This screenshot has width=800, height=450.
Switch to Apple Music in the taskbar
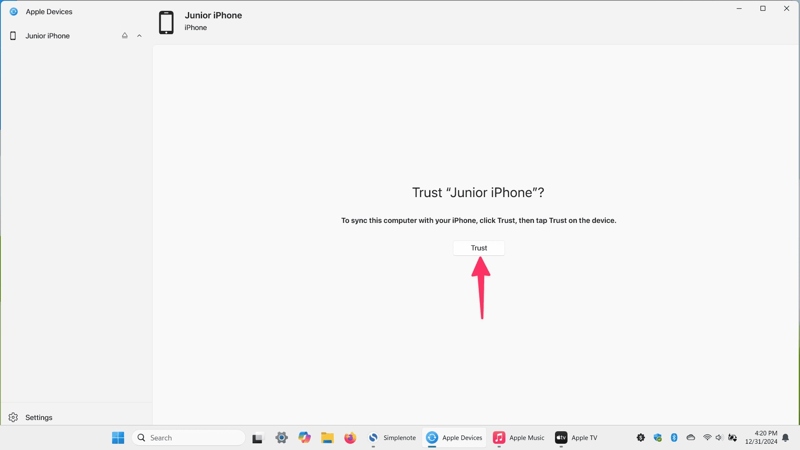[518, 438]
